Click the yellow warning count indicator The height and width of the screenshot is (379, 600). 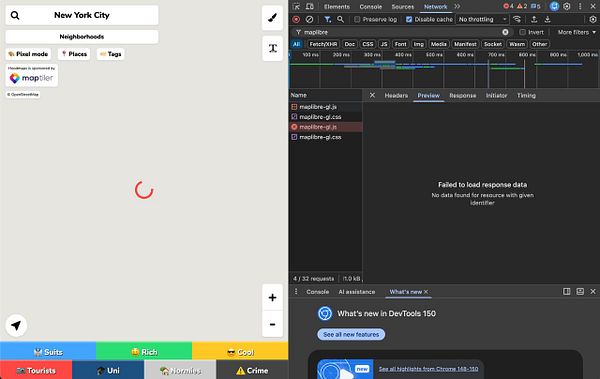tap(522, 7)
